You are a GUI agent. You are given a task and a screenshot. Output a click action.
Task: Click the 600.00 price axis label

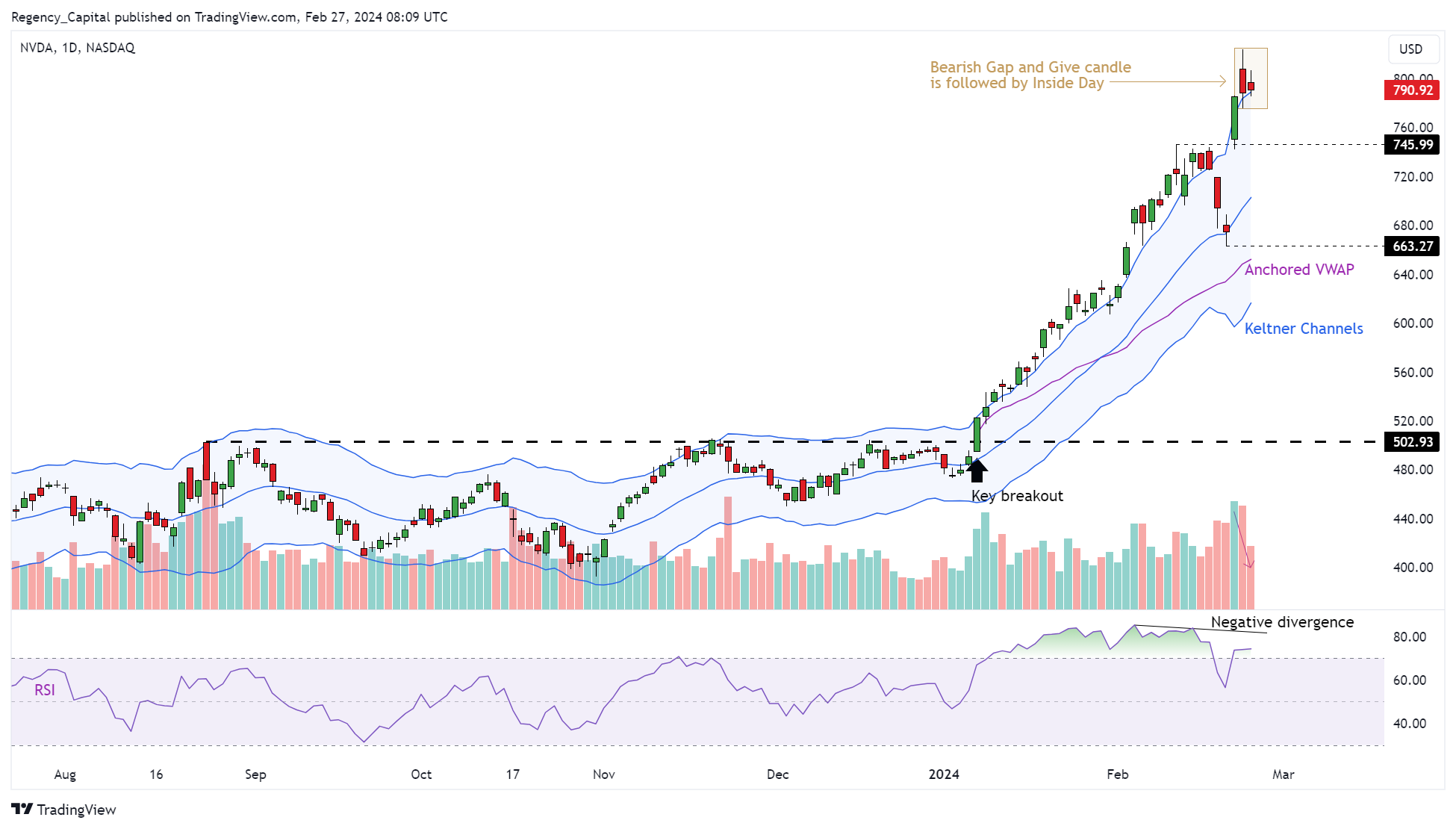(x=1413, y=323)
